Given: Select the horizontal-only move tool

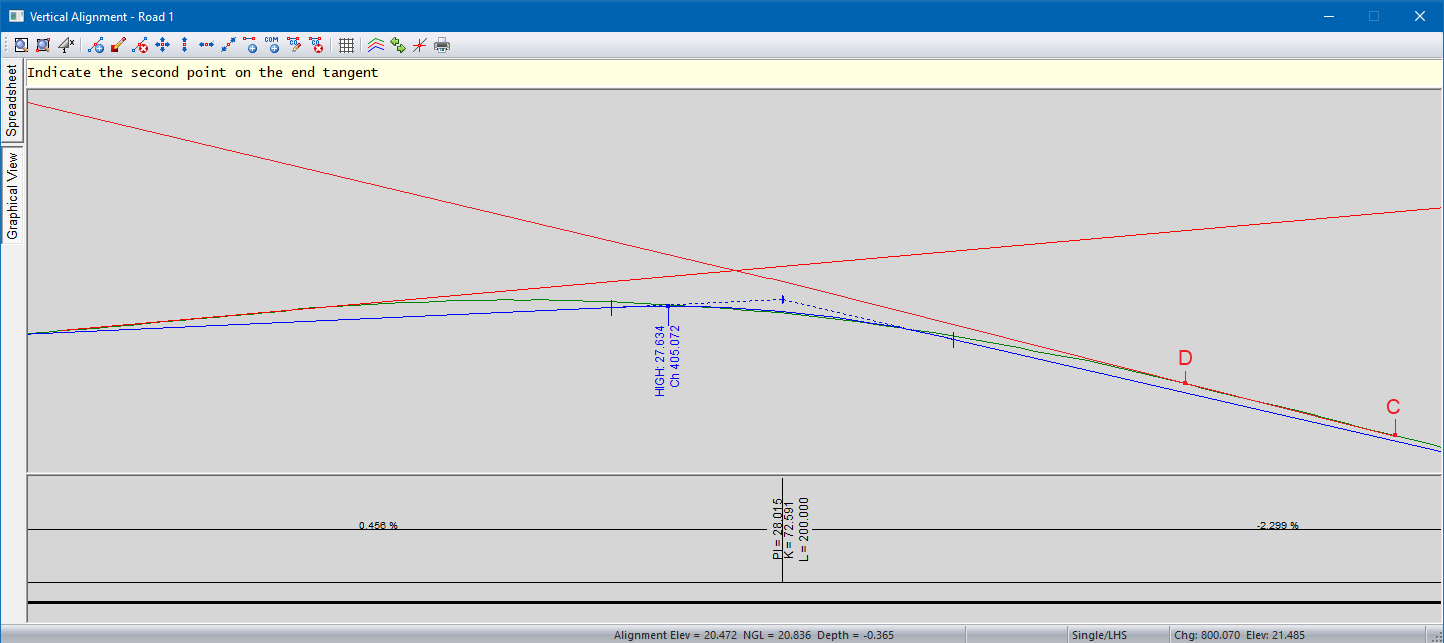Looking at the screenshot, I should click(206, 45).
